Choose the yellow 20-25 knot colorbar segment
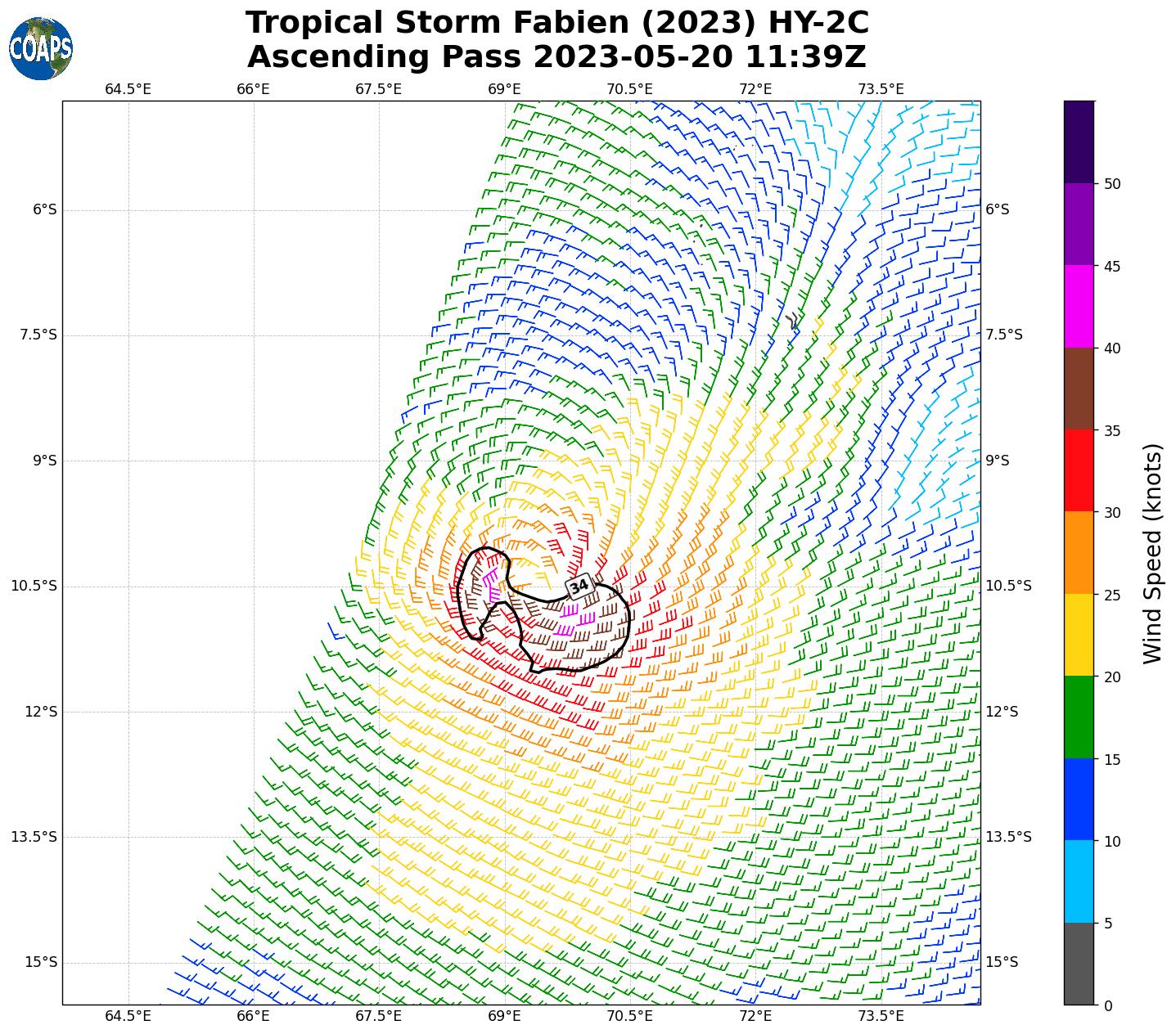Screen dimensions: 1176x1034 [x=1079, y=635]
